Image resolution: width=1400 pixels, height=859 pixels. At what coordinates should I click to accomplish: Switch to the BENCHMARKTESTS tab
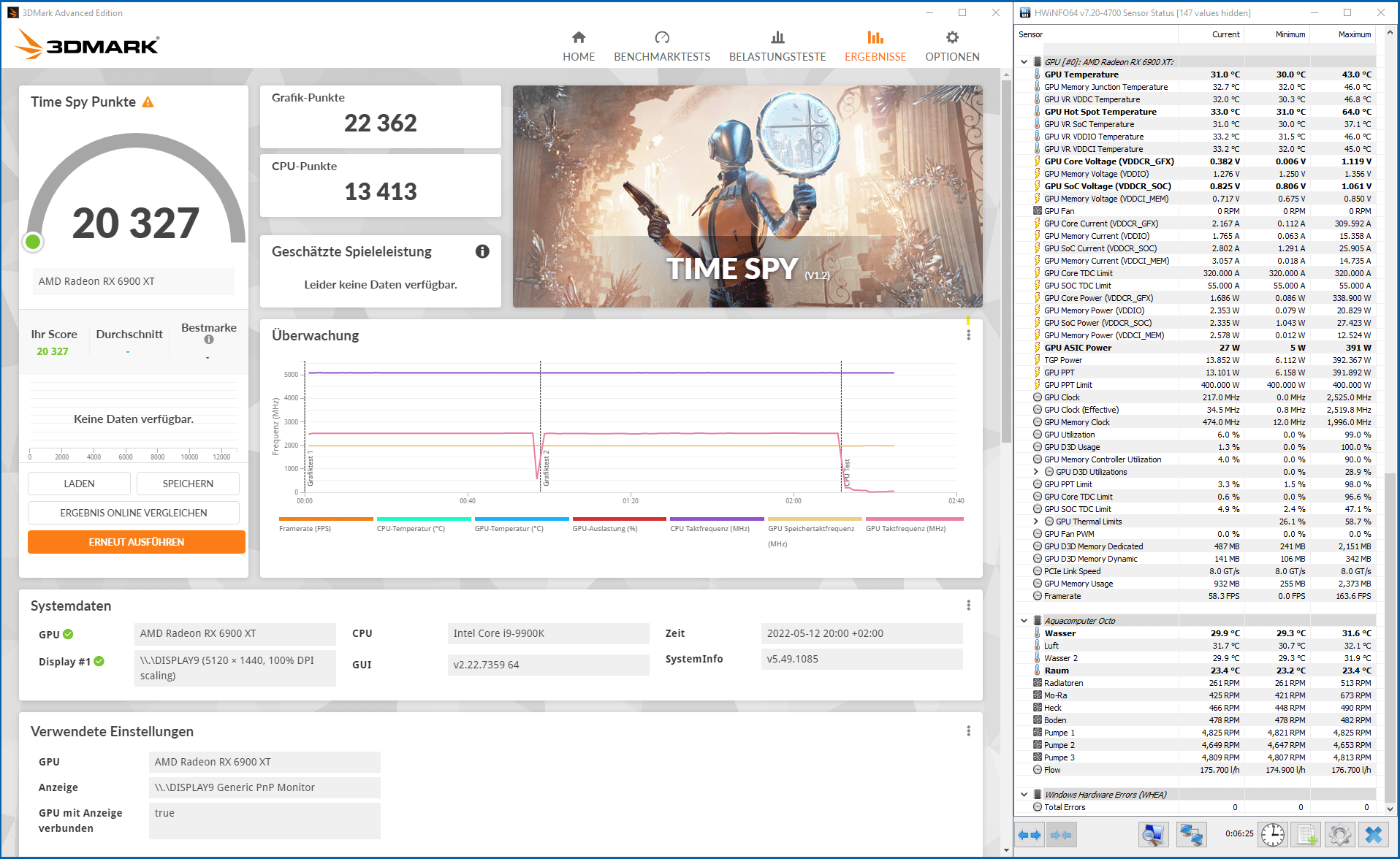(661, 46)
